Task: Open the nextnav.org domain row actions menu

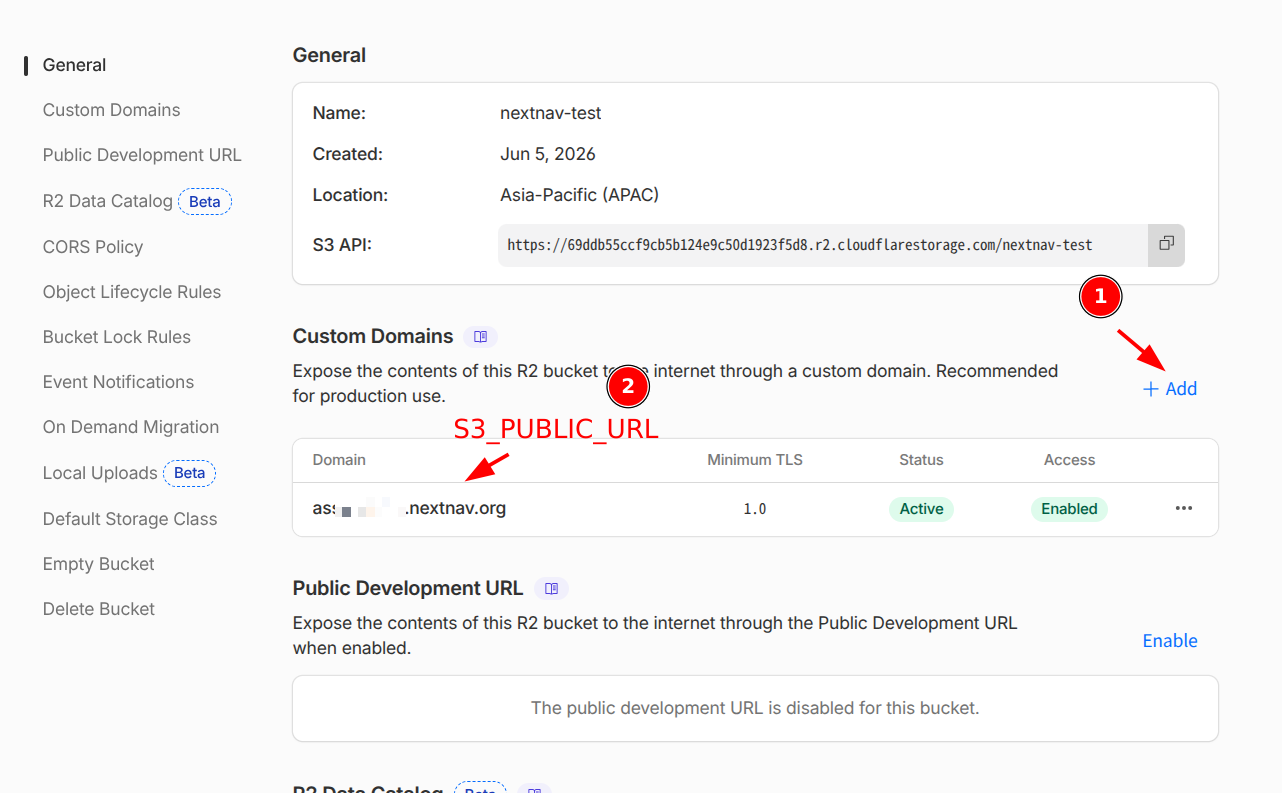Action: point(1184,508)
